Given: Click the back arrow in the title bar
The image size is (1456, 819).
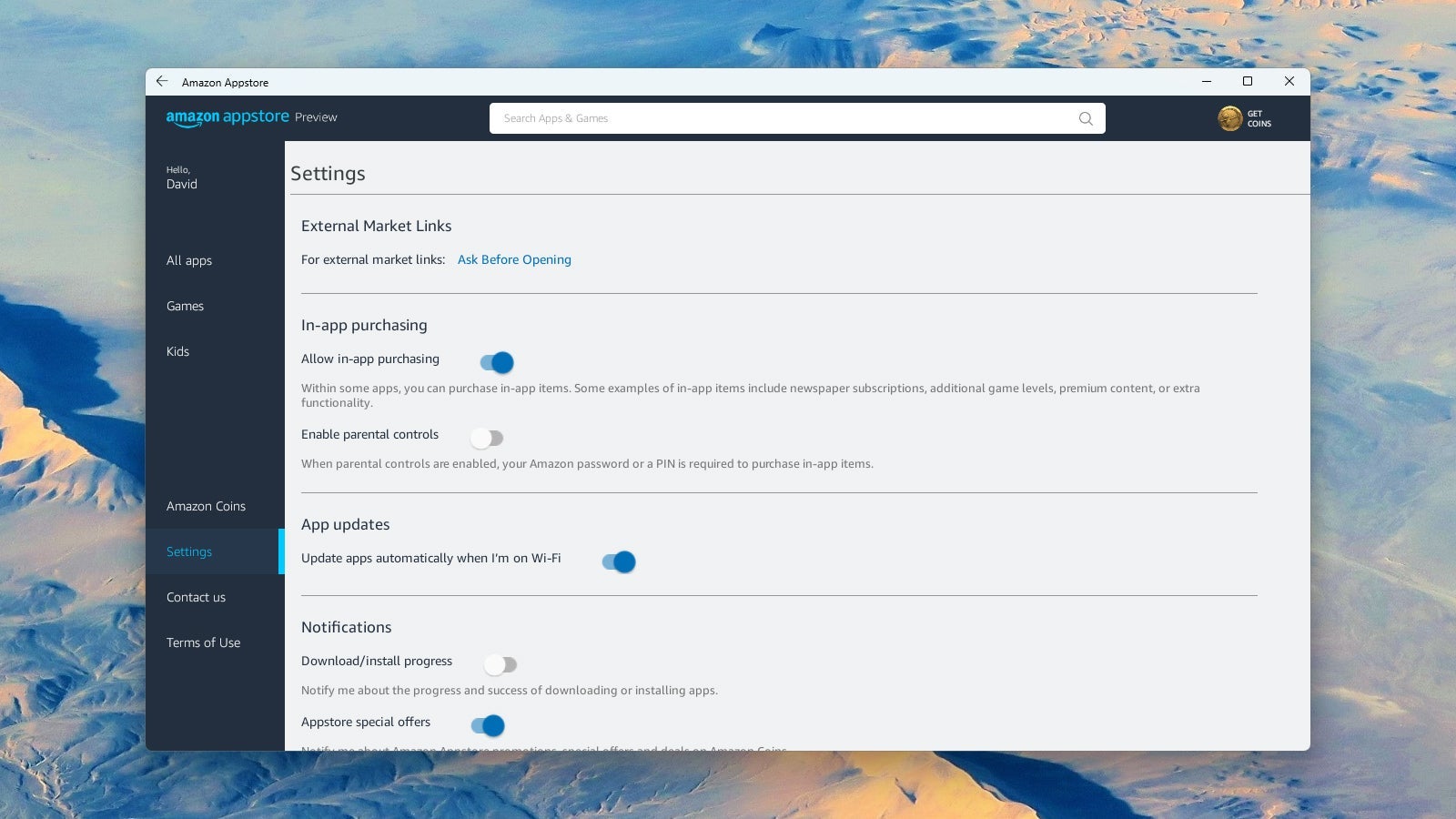Looking at the screenshot, I should click(162, 81).
